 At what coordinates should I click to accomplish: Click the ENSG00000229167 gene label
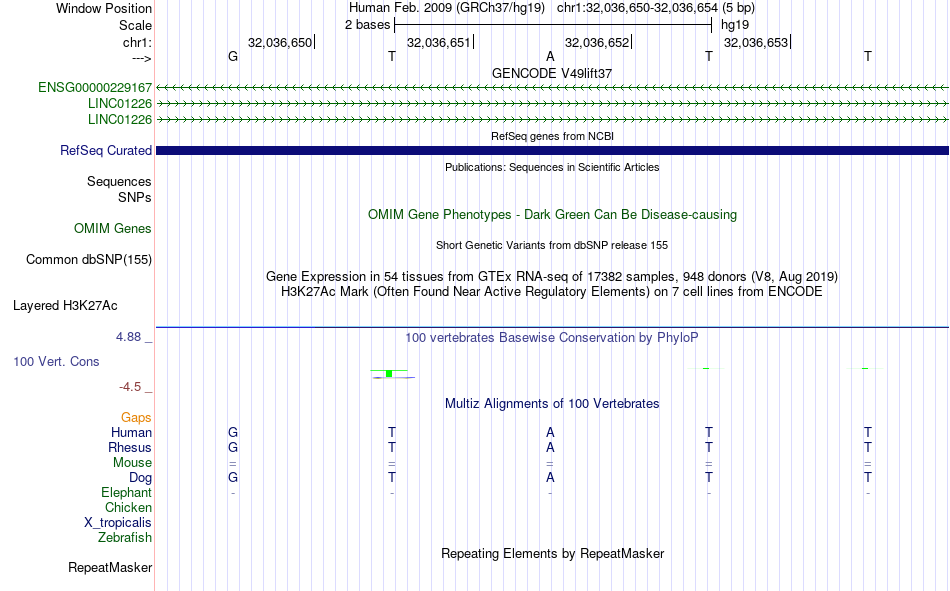click(x=95, y=88)
